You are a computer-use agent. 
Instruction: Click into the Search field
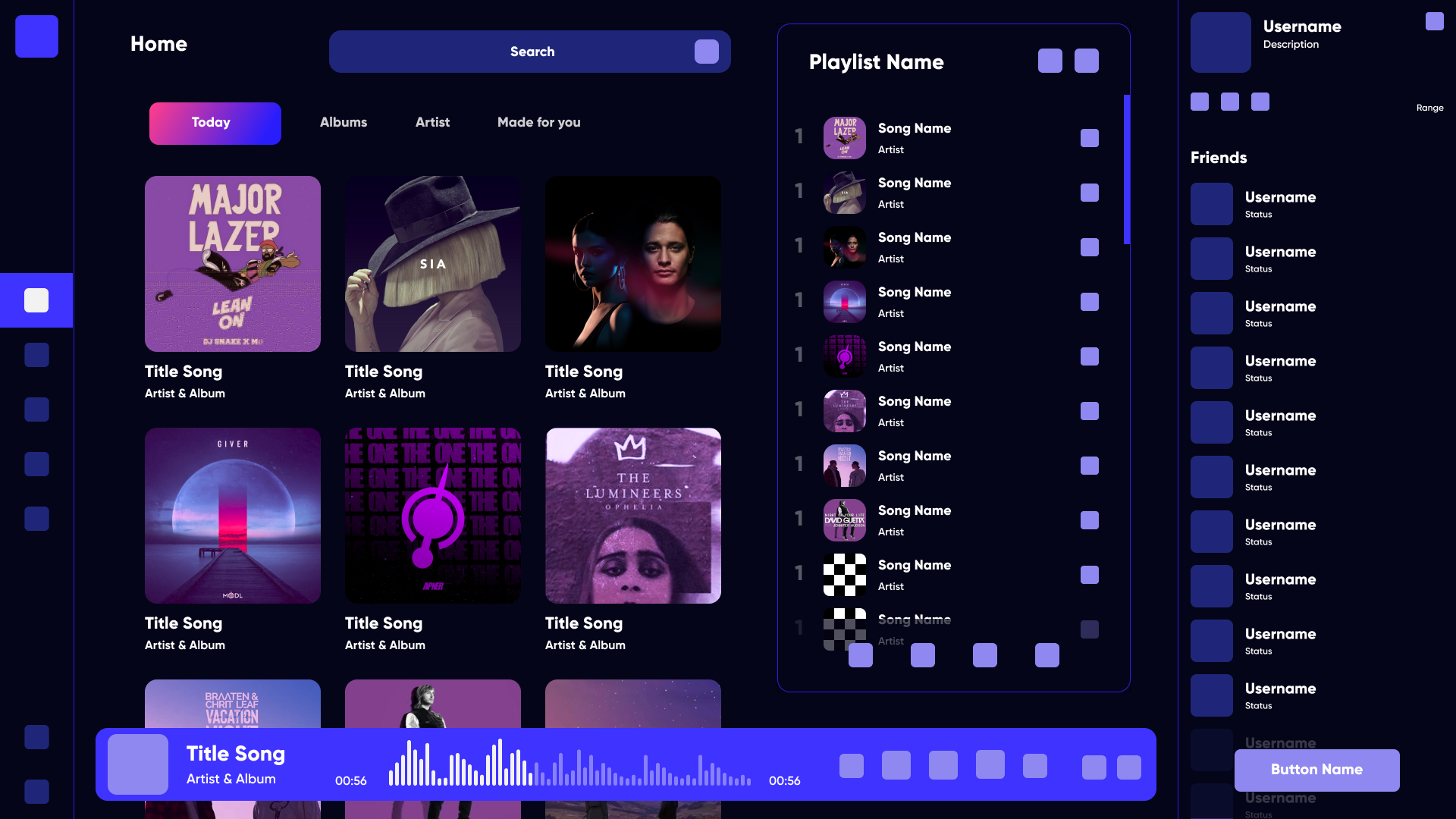(516, 52)
